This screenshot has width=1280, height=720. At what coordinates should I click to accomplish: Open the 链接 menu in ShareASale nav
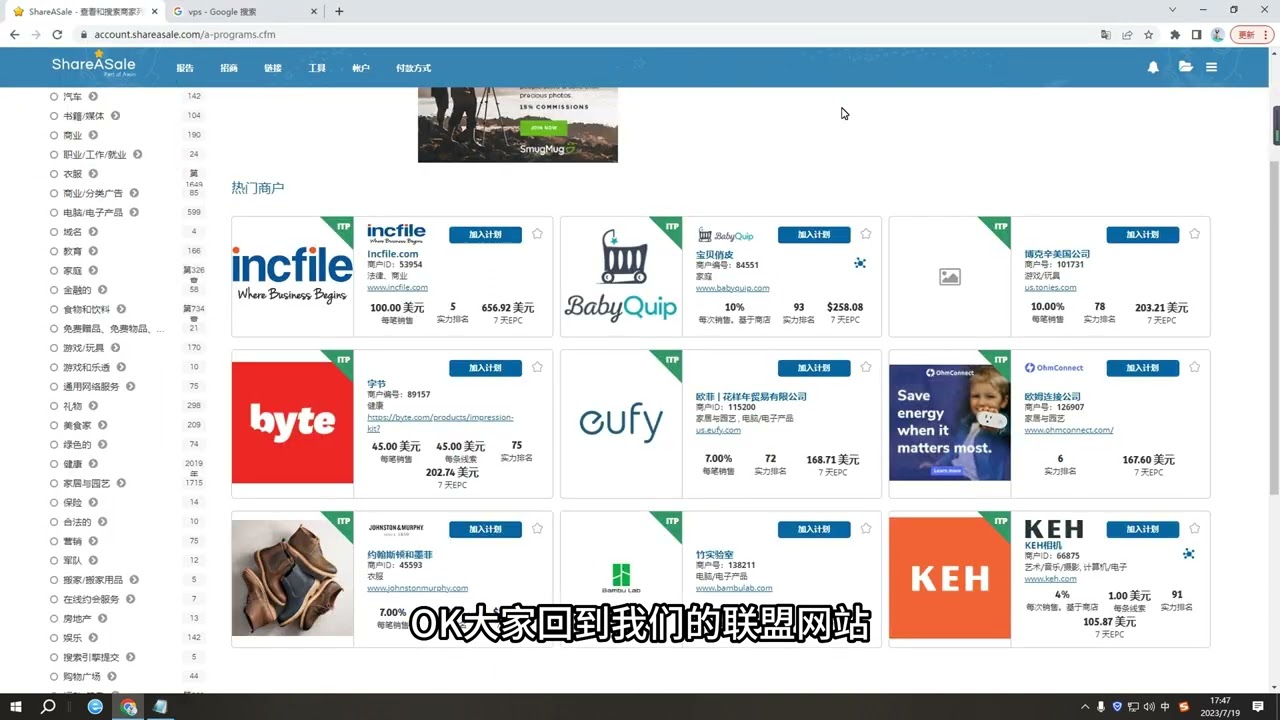[x=273, y=68]
